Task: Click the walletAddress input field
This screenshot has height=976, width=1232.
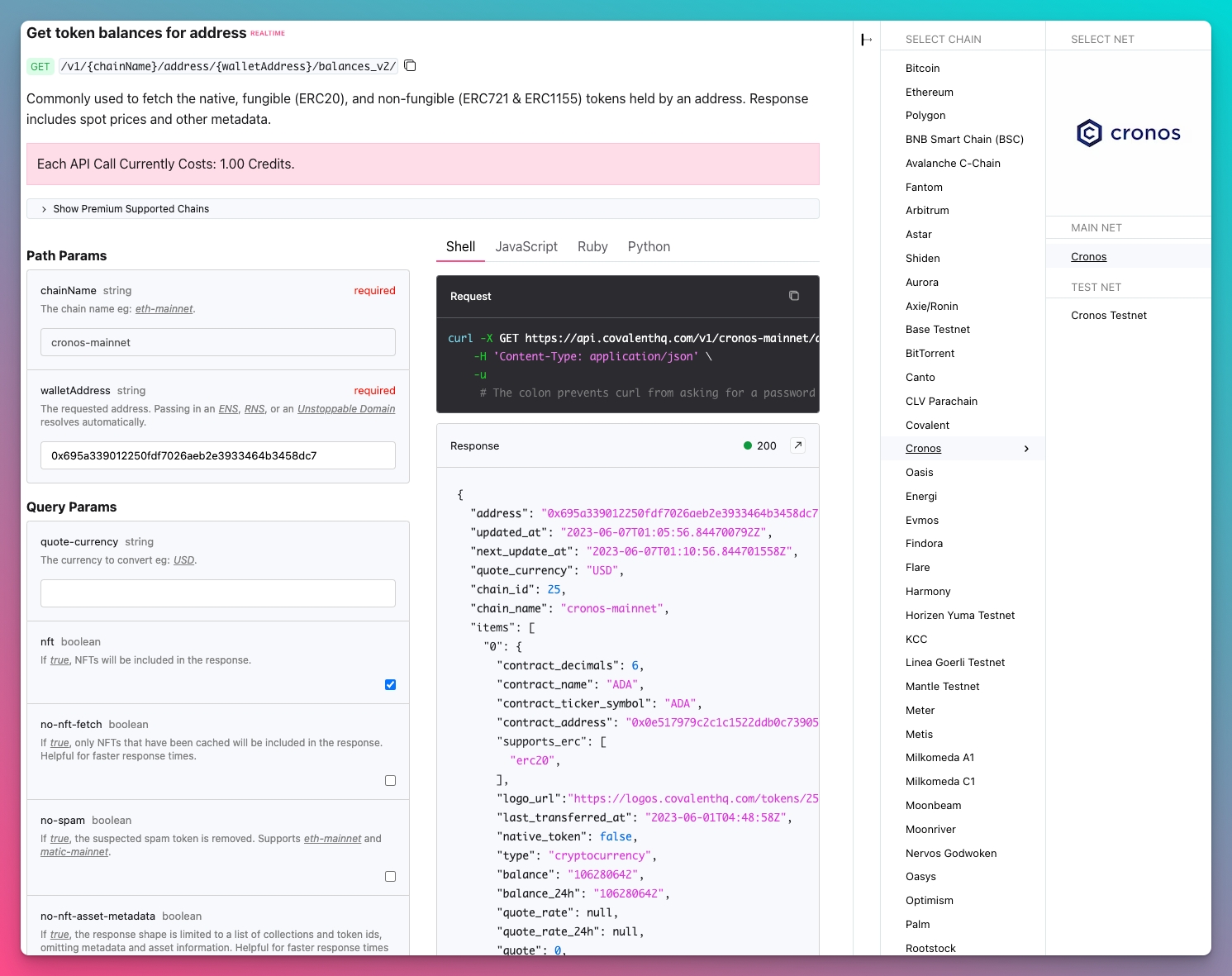Action: pos(218,455)
